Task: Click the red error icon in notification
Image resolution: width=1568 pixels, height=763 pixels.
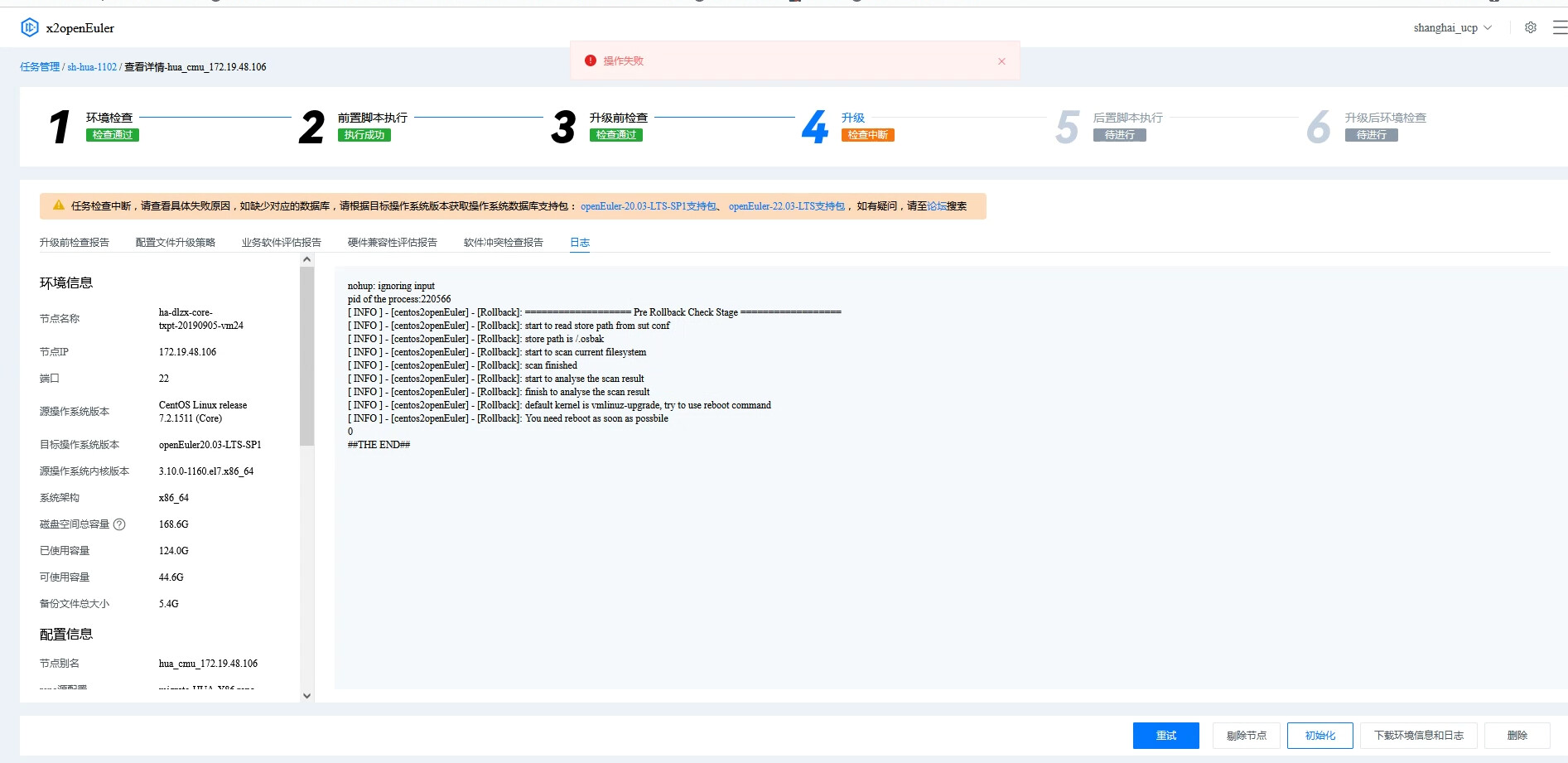Action: point(591,60)
